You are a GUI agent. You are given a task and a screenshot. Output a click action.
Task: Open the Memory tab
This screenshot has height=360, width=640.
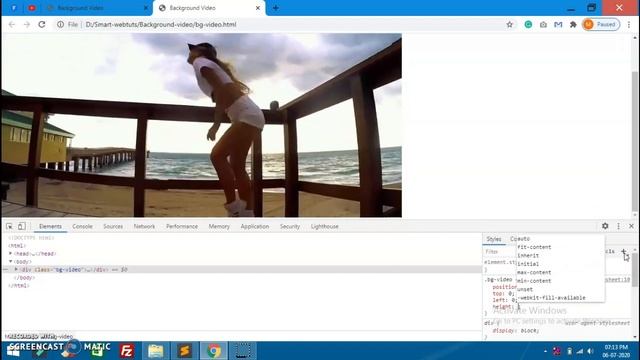point(219,226)
